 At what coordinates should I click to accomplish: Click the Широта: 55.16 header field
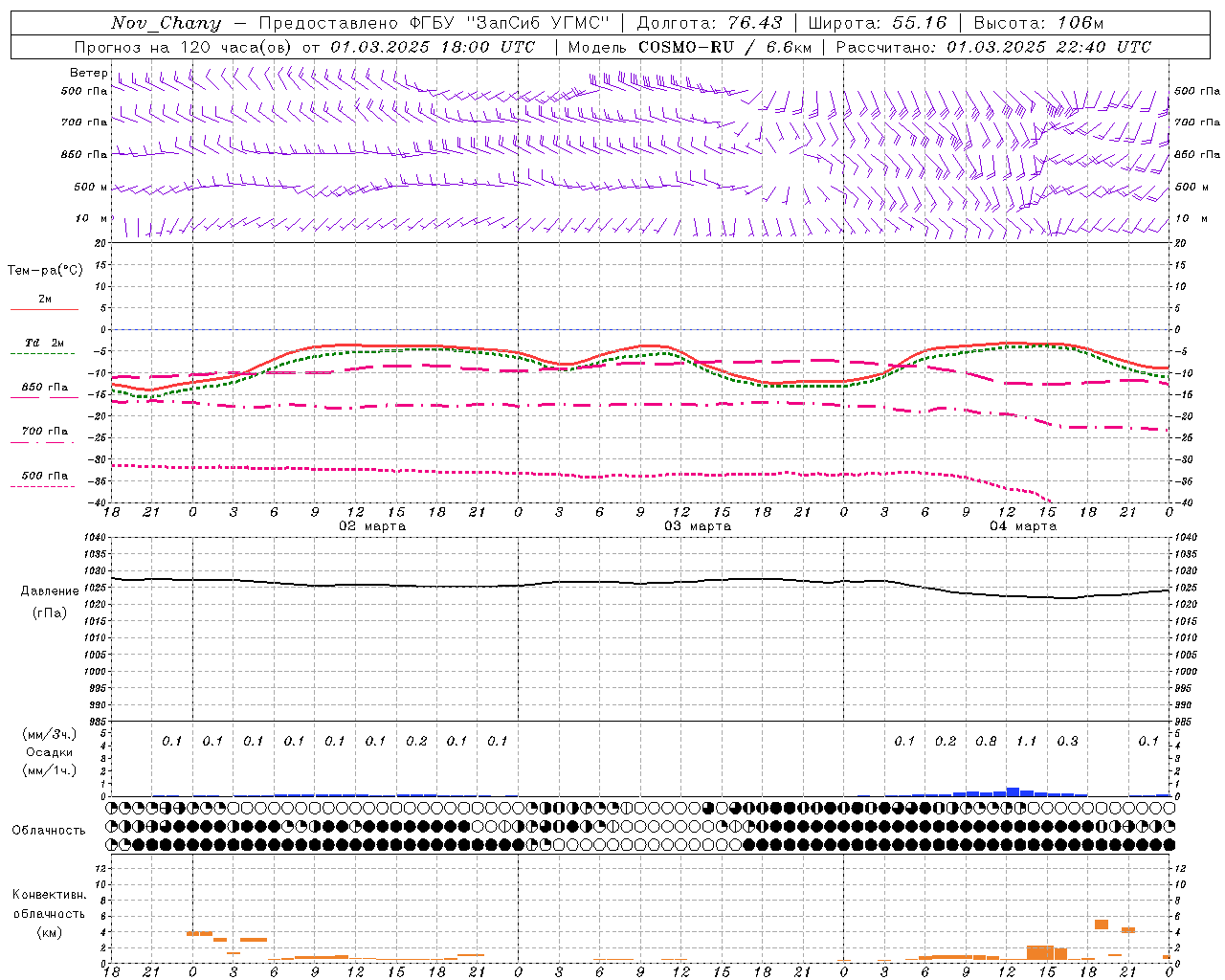coord(878,23)
